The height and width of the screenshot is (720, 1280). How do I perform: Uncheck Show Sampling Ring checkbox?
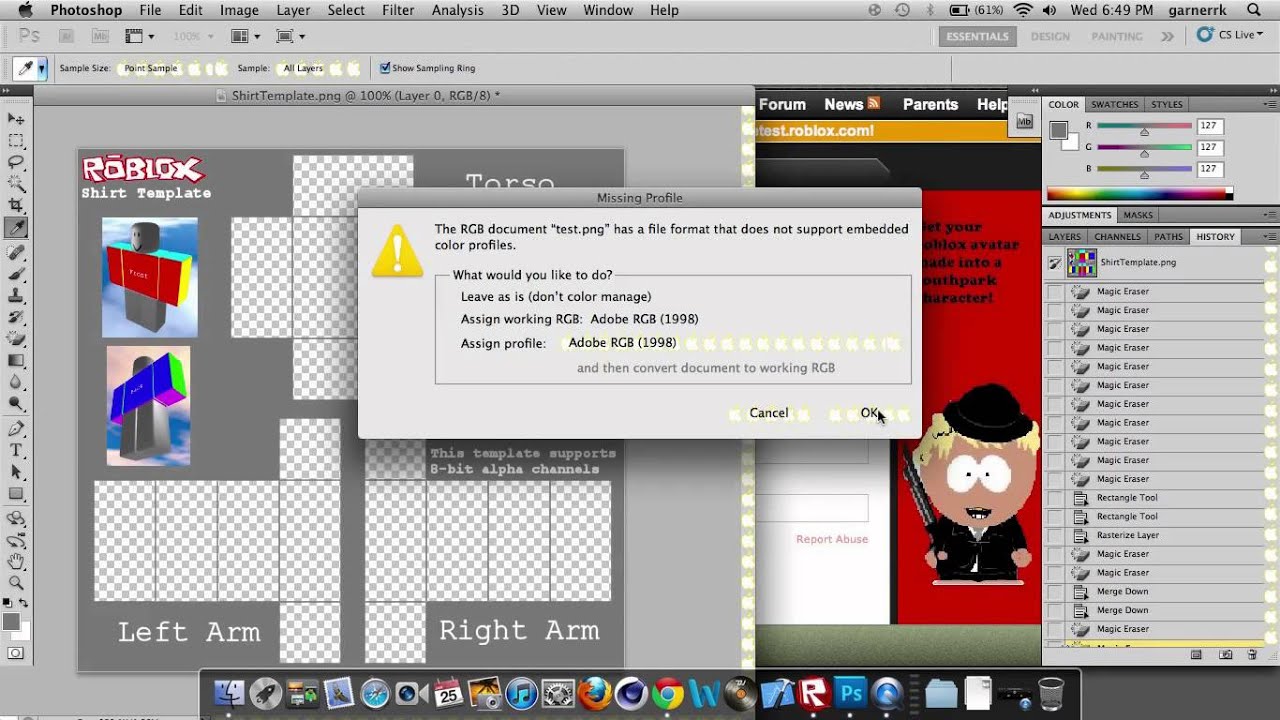[385, 68]
